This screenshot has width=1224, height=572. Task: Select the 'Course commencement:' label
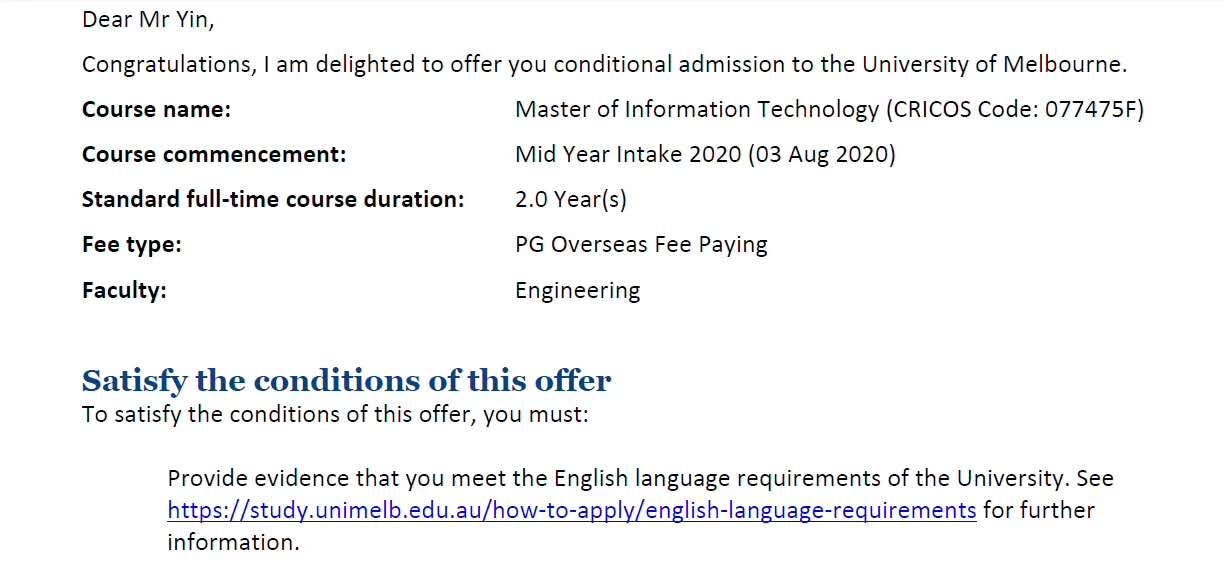214,155
